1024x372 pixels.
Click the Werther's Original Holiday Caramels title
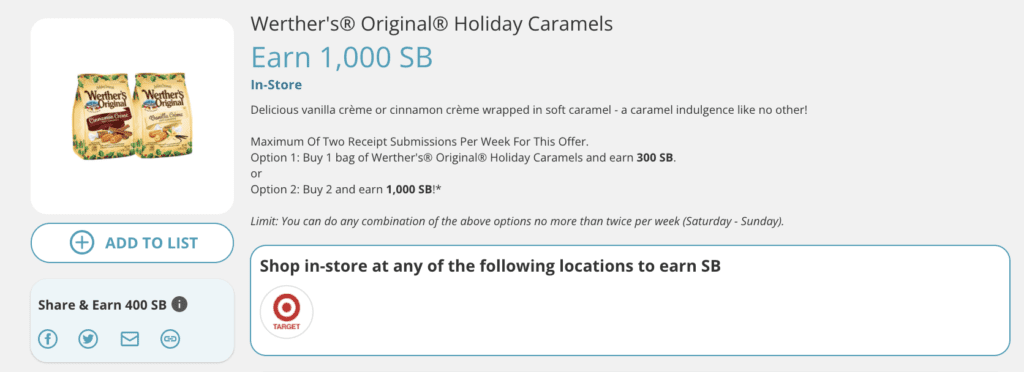(432, 24)
